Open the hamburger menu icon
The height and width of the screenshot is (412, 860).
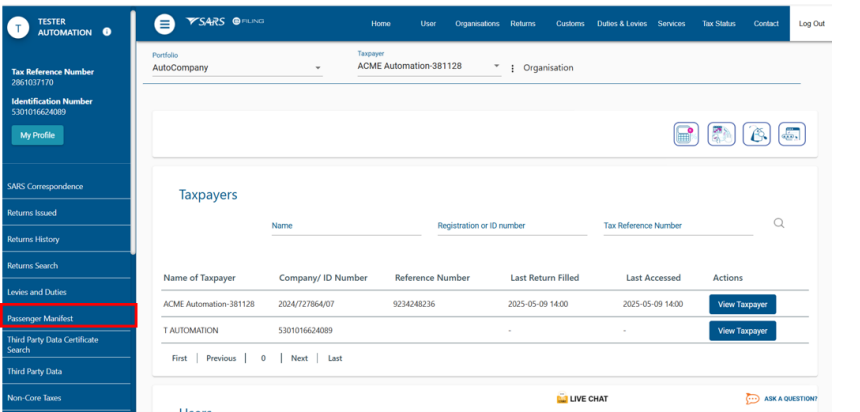click(x=165, y=23)
